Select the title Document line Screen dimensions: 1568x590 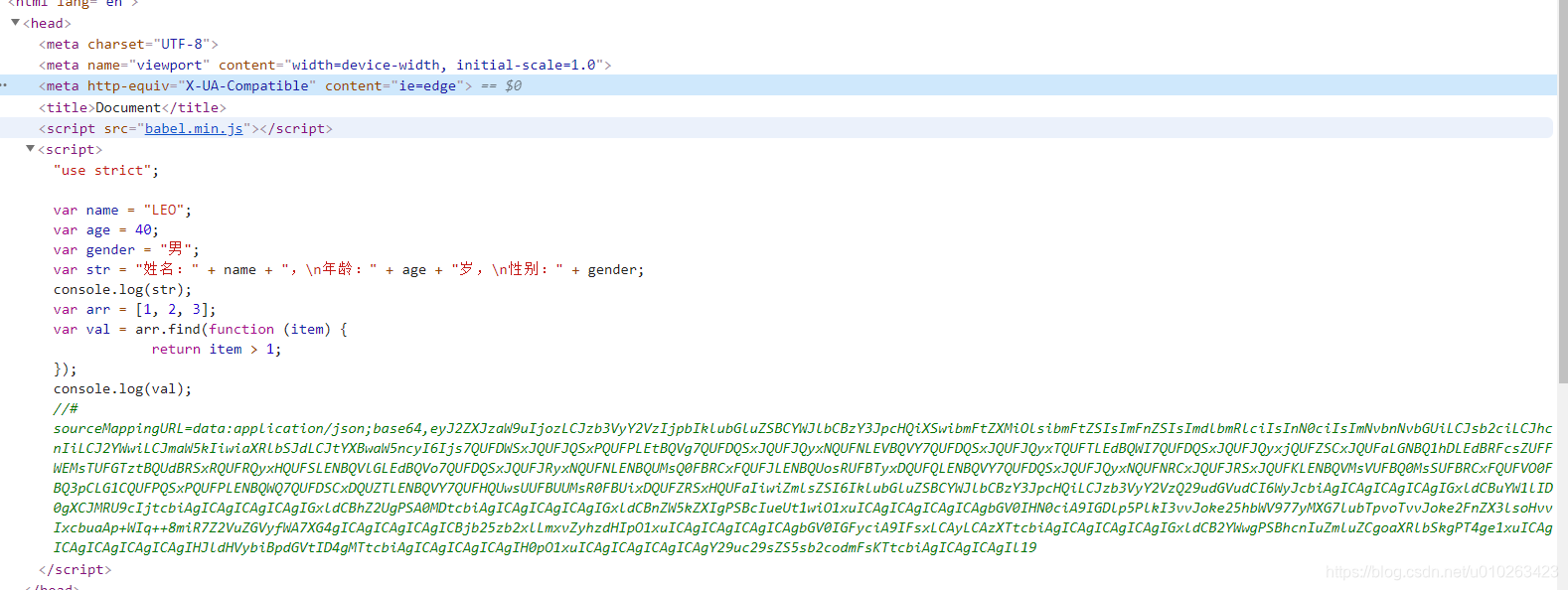click(x=132, y=107)
